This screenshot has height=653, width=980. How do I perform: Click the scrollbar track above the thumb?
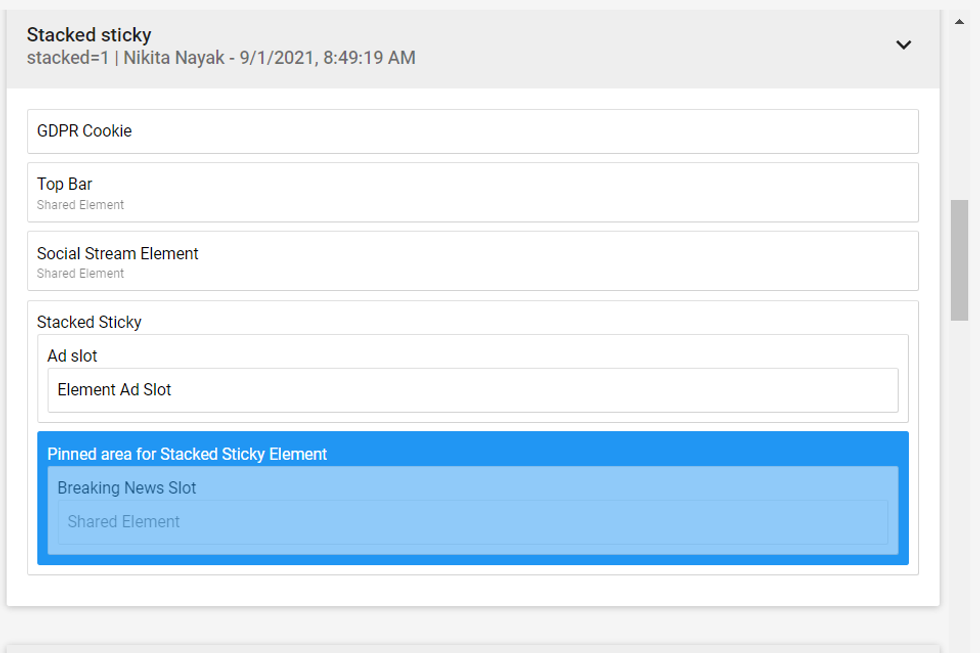tap(959, 110)
